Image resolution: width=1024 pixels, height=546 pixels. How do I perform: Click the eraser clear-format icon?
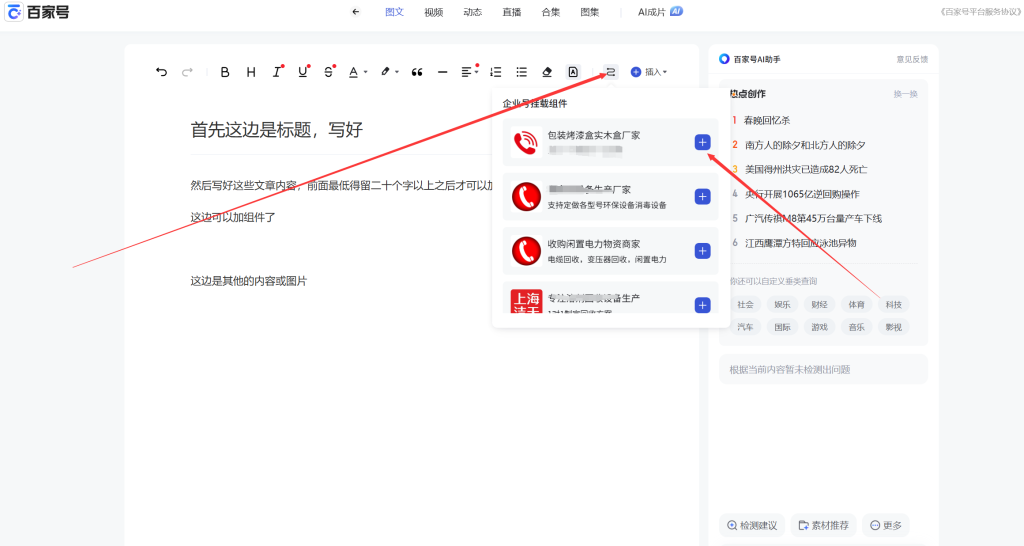pos(546,72)
